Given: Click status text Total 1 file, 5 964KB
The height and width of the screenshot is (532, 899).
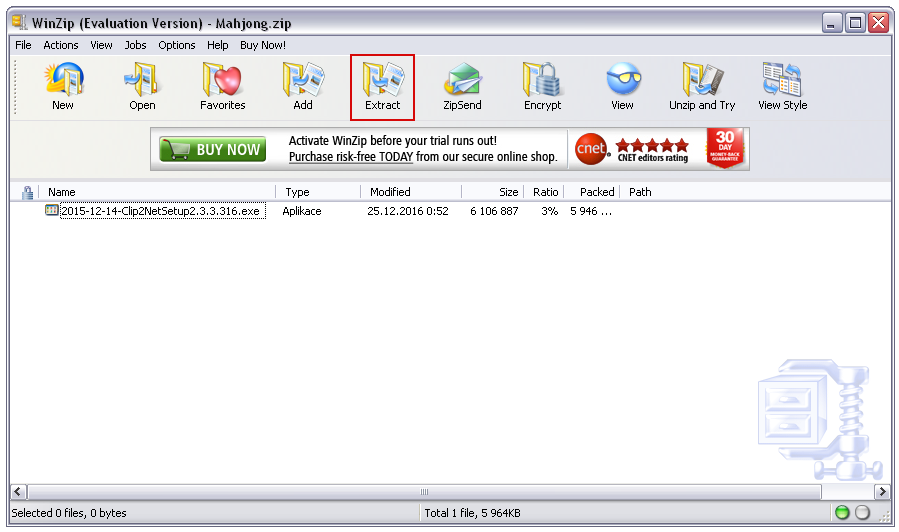Looking at the screenshot, I should pyautogui.click(x=472, y=513).
